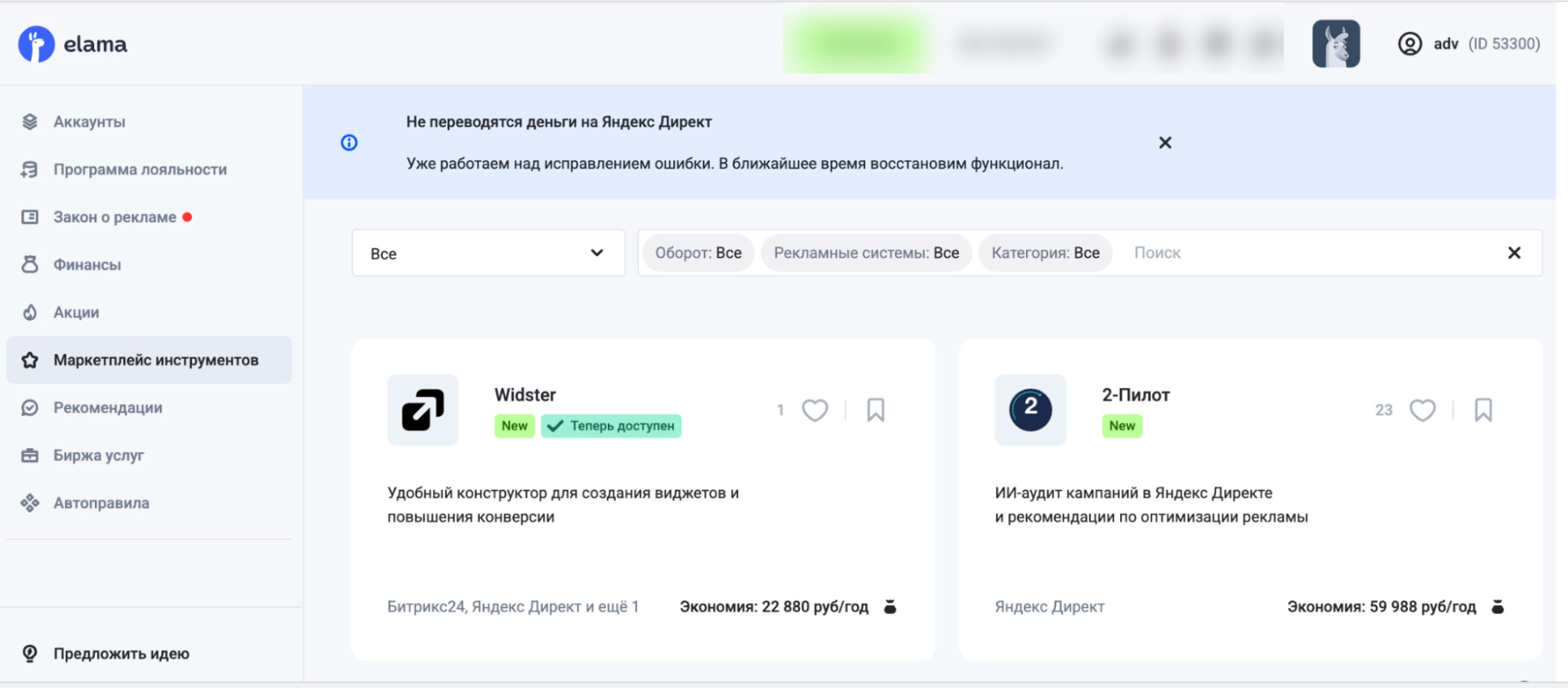Click the 23 likes count on 2-Пилот

tap(1384, 410)
